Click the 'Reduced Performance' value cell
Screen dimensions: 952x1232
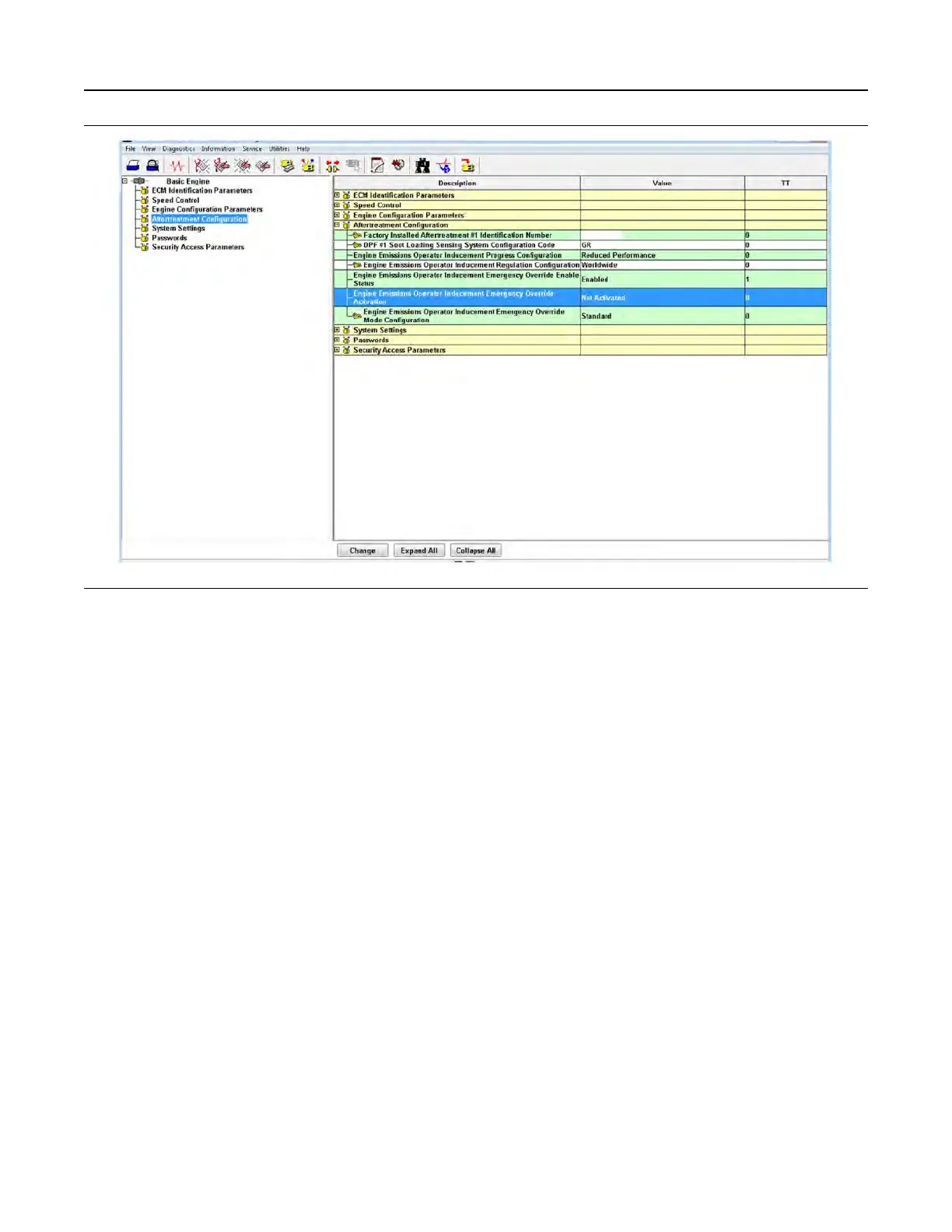pyautogui.click(x=663, y=255)
